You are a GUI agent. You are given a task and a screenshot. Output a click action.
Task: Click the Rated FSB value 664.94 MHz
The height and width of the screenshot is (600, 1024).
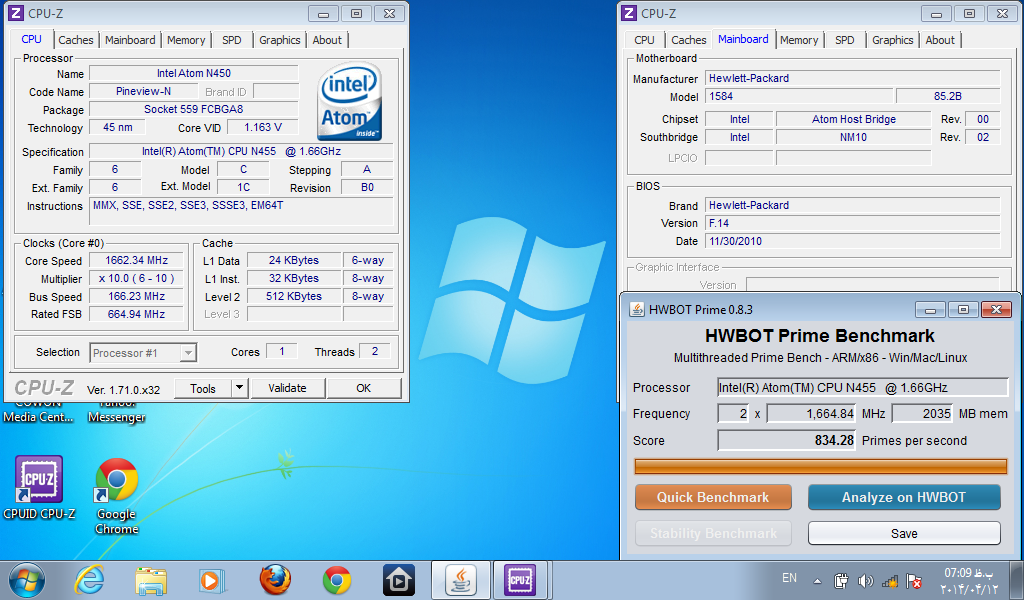[x=136, y=314]
